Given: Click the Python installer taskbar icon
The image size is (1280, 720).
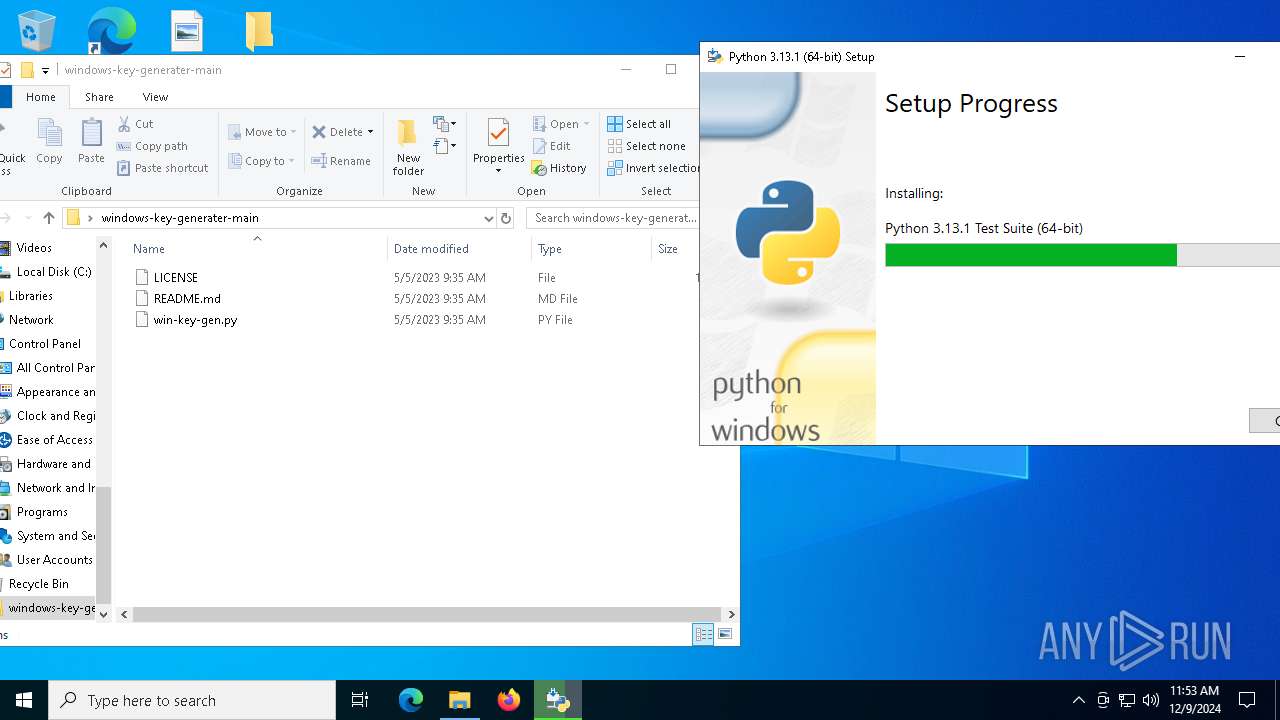Looking at the screenshot, I should 558,700.
